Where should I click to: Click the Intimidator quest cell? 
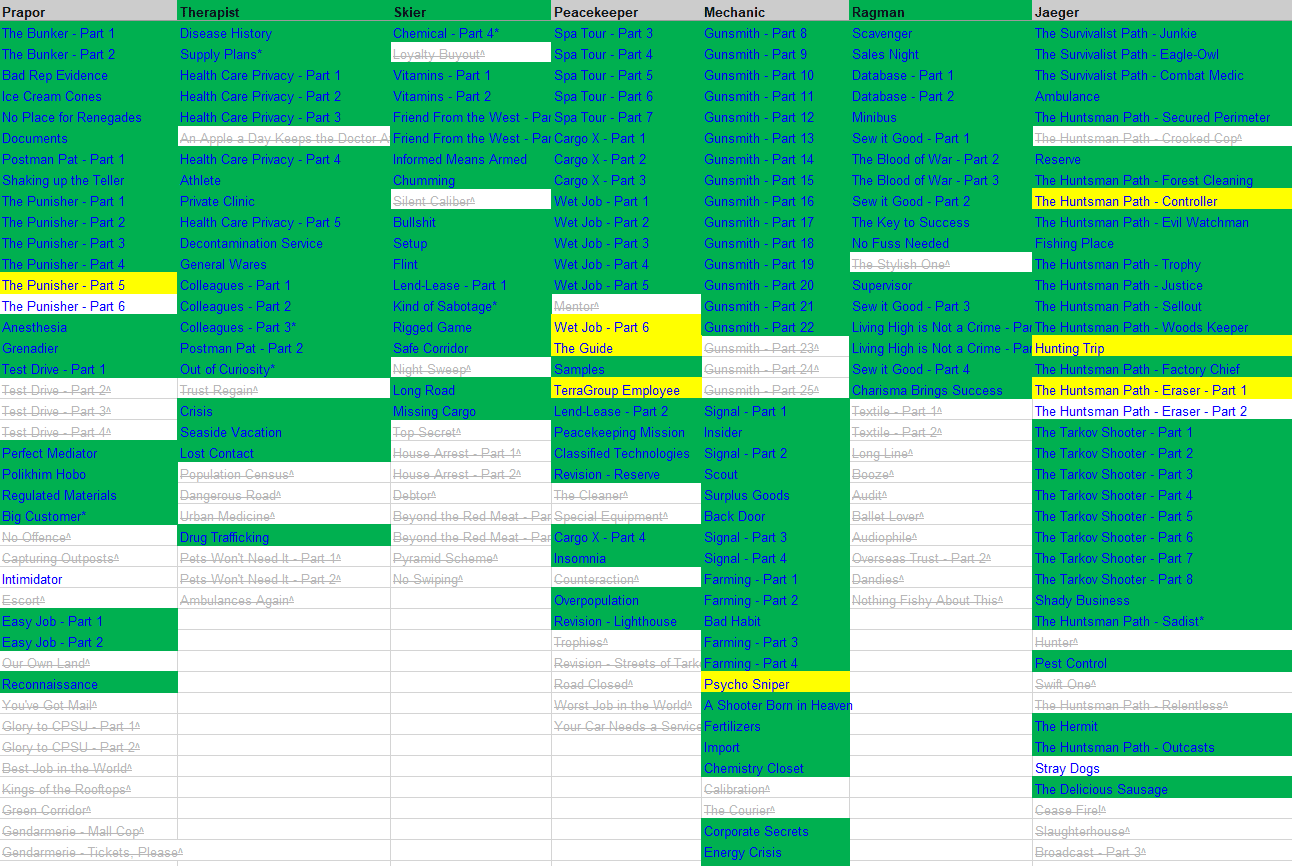click(89, 579)
